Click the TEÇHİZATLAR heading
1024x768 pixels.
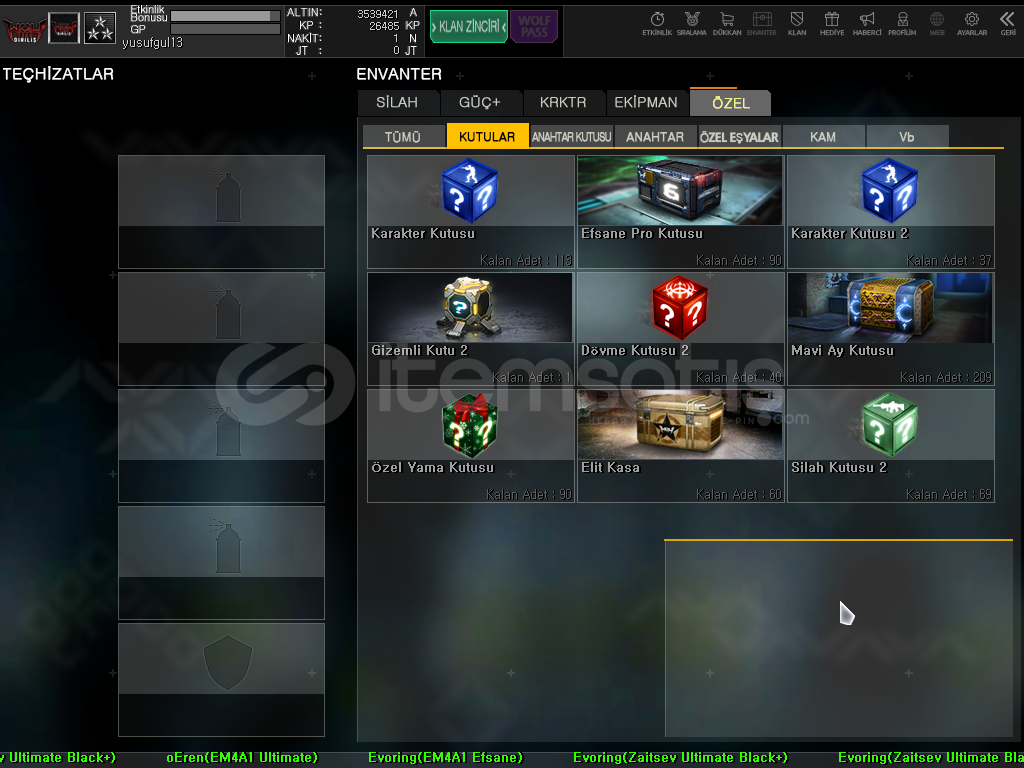[x=58, y=74]
